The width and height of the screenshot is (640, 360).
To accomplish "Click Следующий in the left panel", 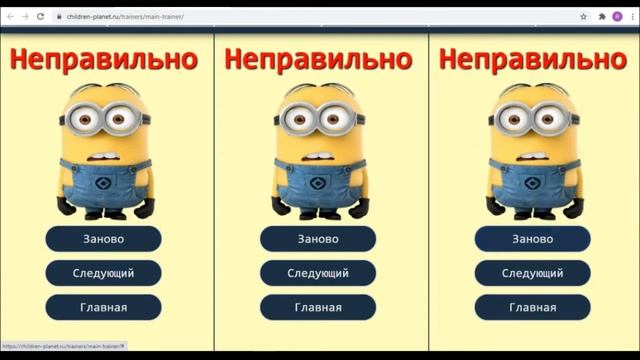I will (x=103, y=273).
